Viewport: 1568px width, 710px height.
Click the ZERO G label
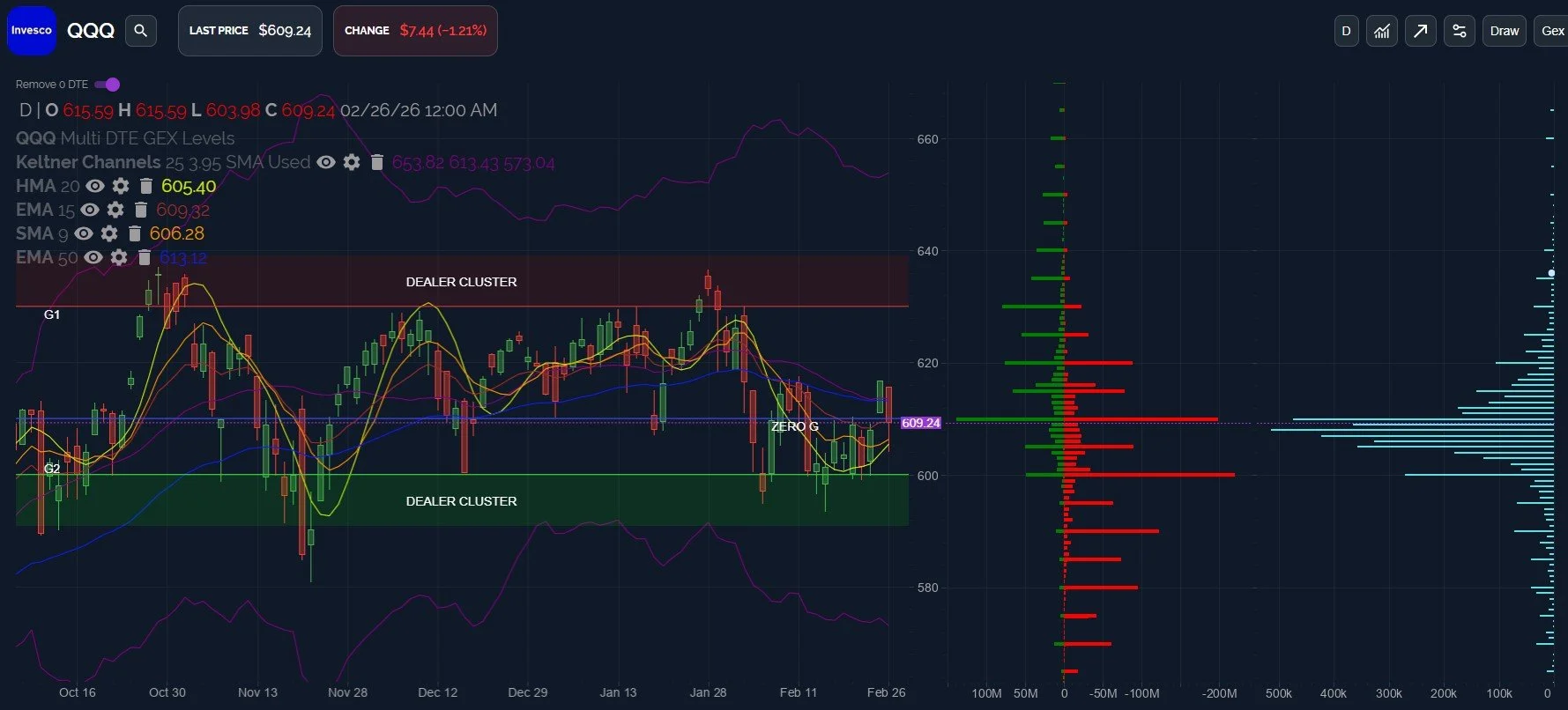pos(794,426)
